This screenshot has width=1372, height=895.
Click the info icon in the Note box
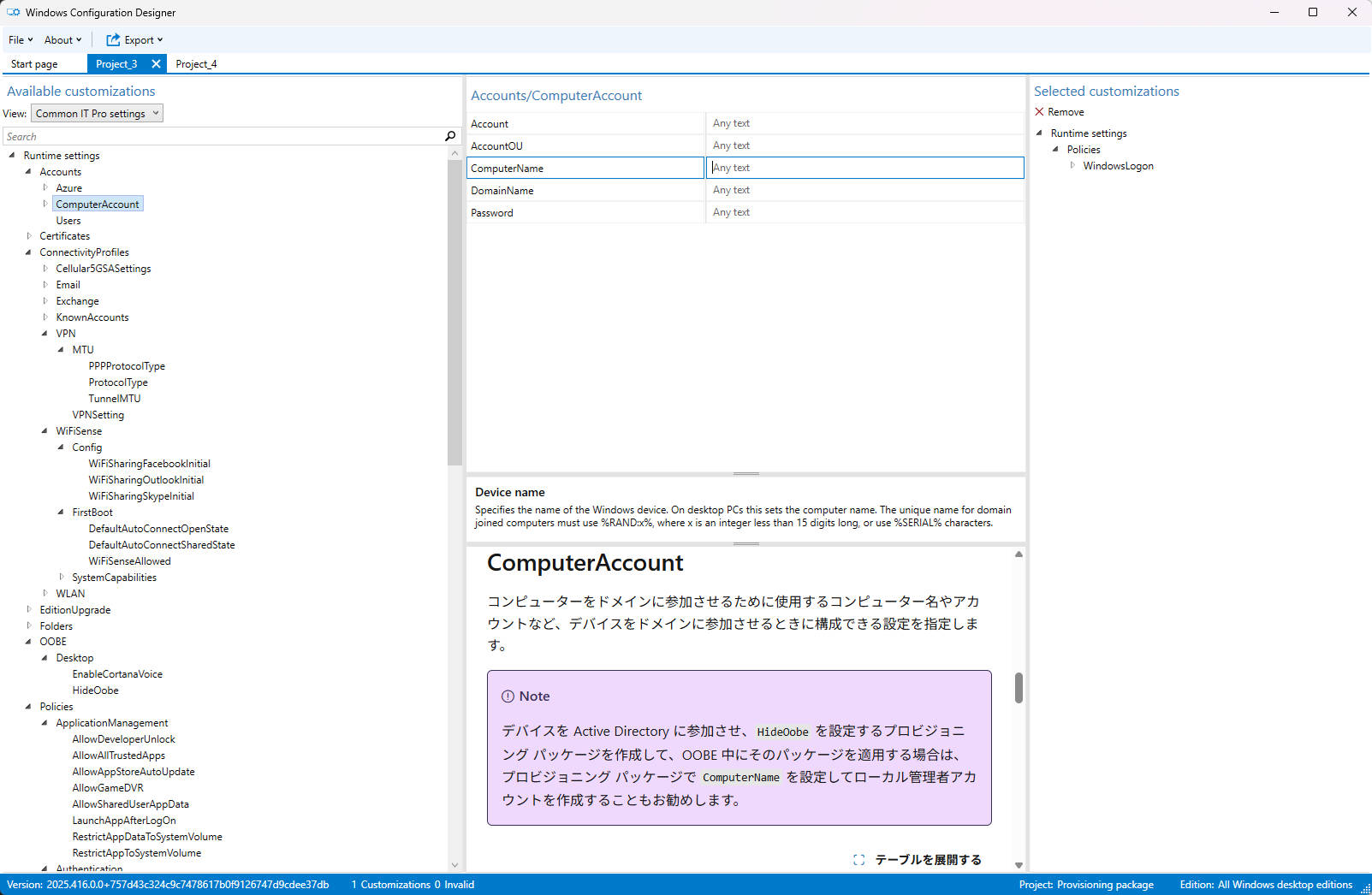click(x=508, y=696)
